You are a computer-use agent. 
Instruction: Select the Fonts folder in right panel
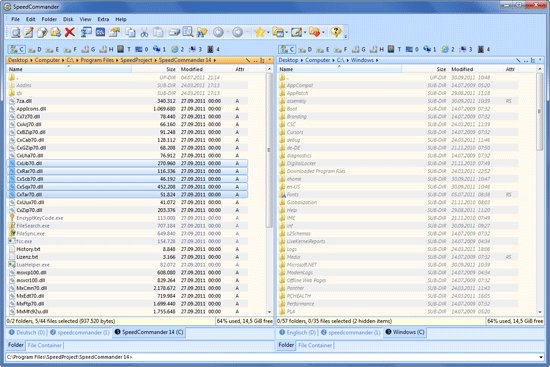(x=398, y=194)
